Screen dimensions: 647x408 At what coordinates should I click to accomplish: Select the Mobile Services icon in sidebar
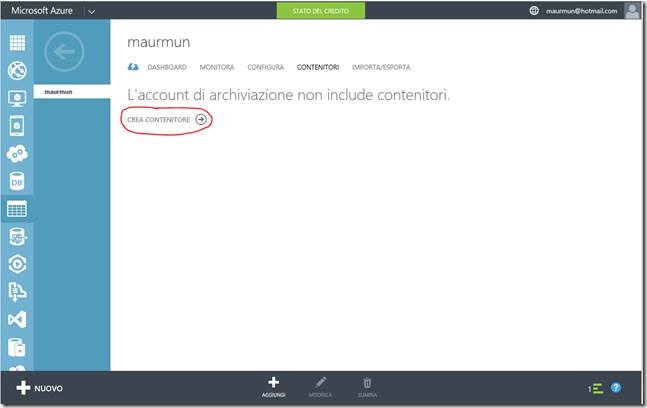pyautogui.click(x=17, y=126)
